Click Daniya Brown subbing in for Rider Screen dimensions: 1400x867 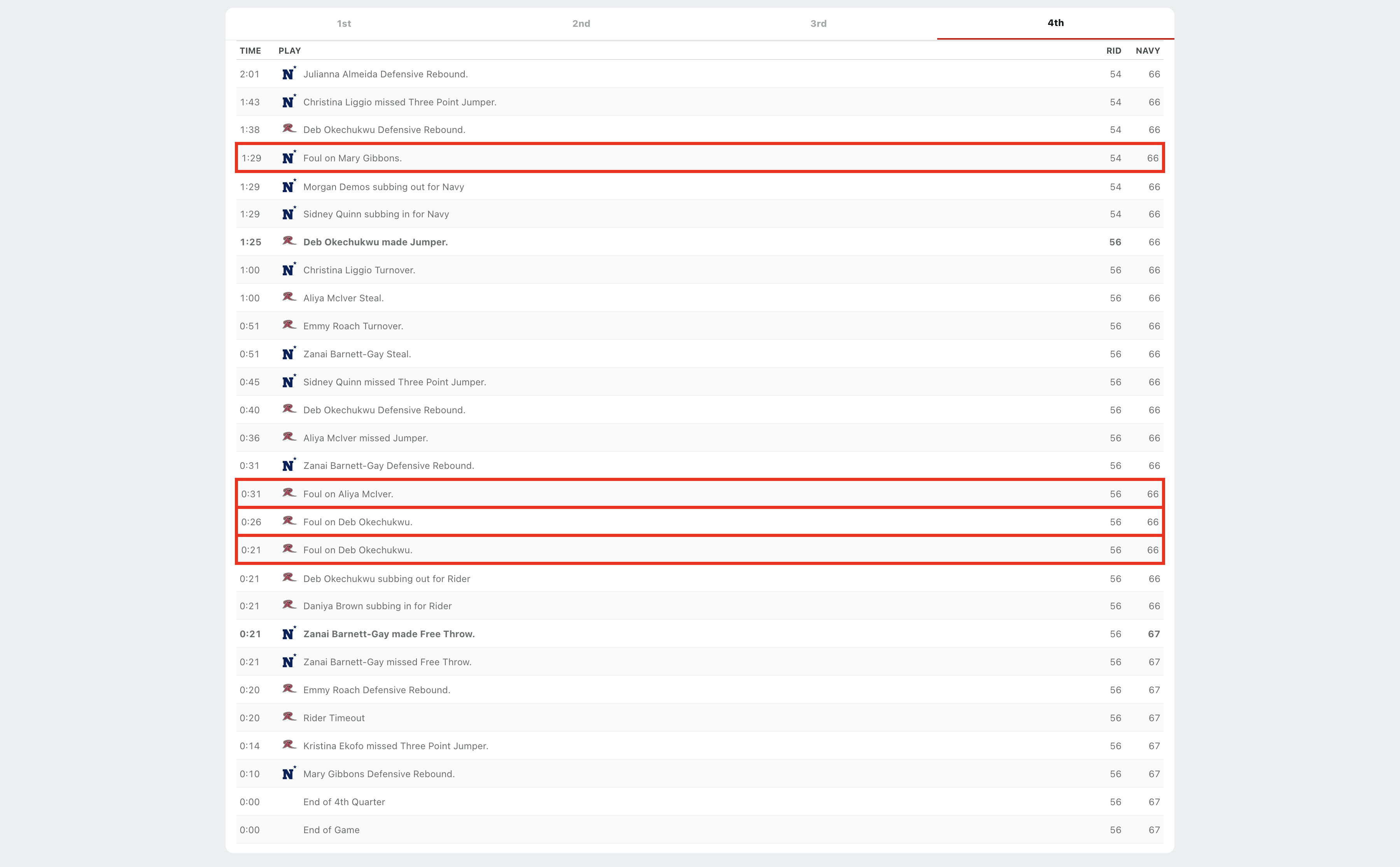(x=377, y=606)
